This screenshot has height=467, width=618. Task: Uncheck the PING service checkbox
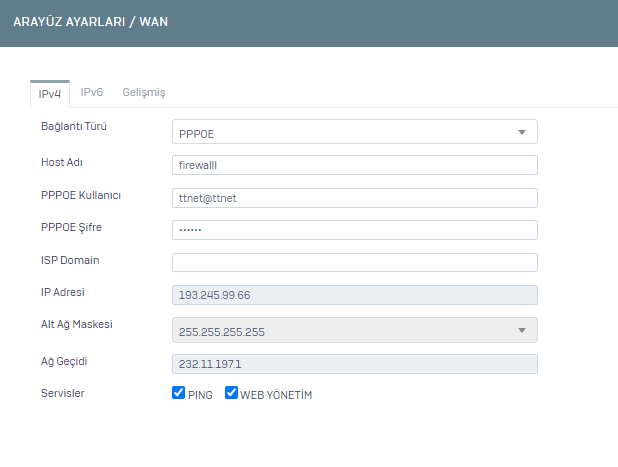click(179, 394)
